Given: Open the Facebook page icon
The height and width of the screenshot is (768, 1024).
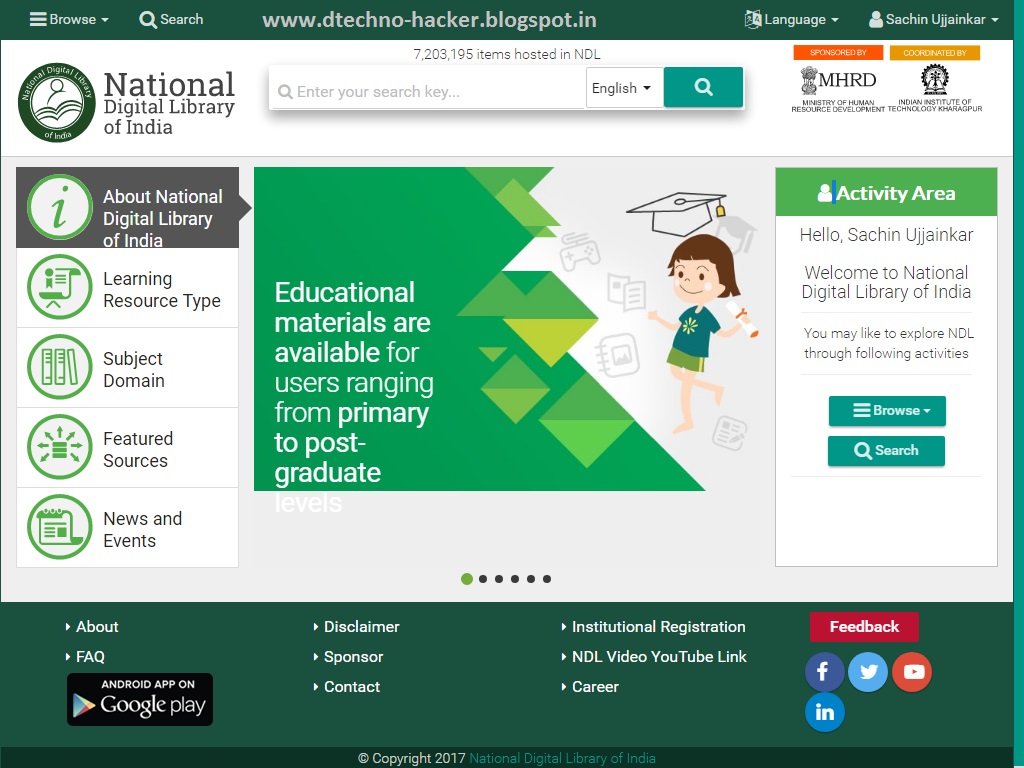Looking at the screenshot, I should tap(824, 672).
